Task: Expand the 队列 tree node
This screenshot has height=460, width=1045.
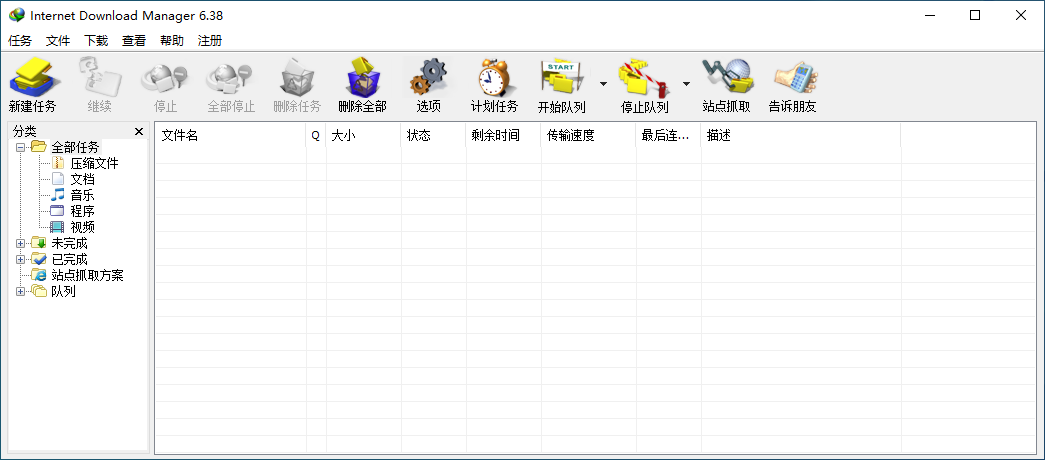Action: point(21,291)
